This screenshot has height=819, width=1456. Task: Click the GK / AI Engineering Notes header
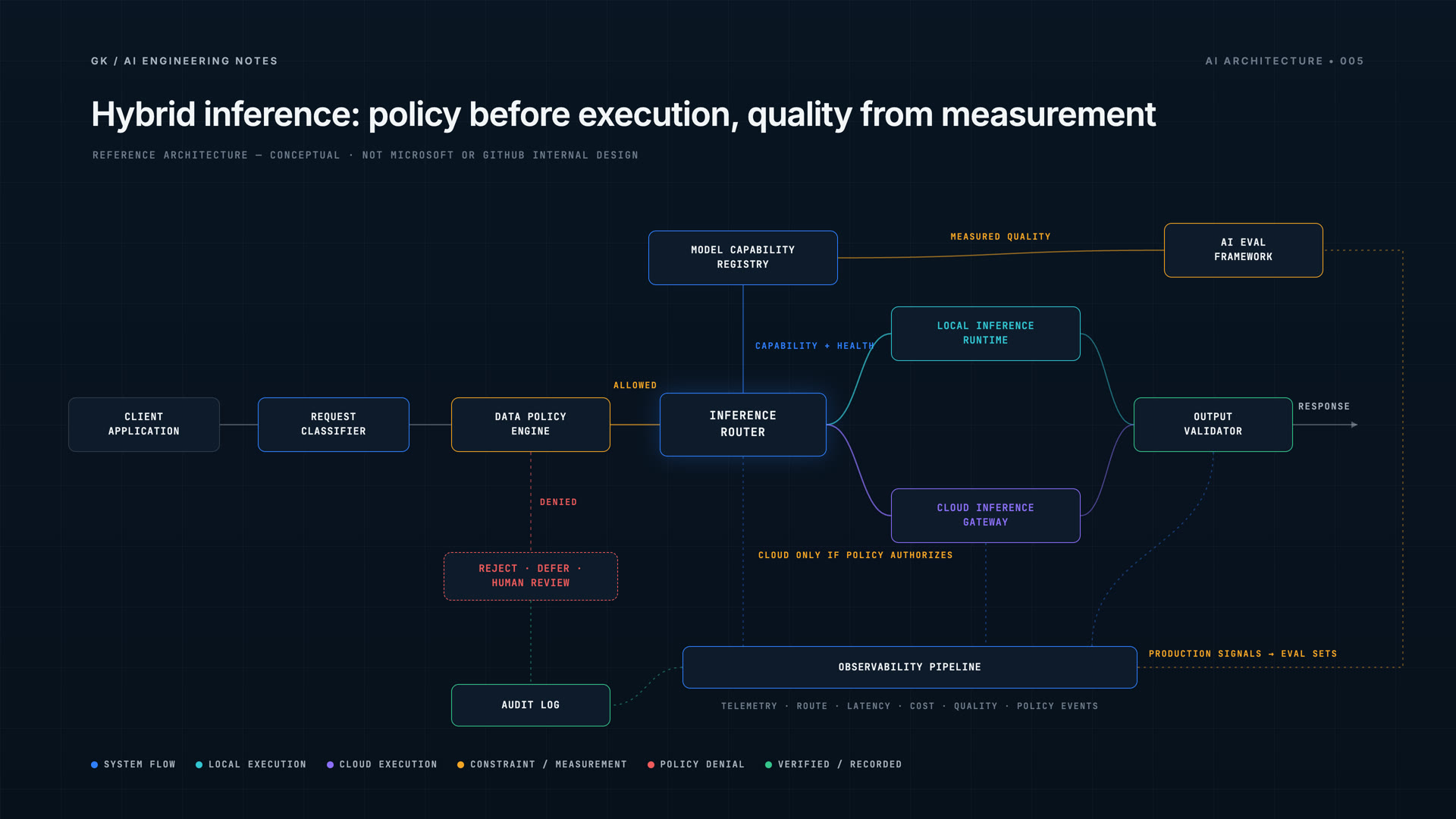coord(184,61)
